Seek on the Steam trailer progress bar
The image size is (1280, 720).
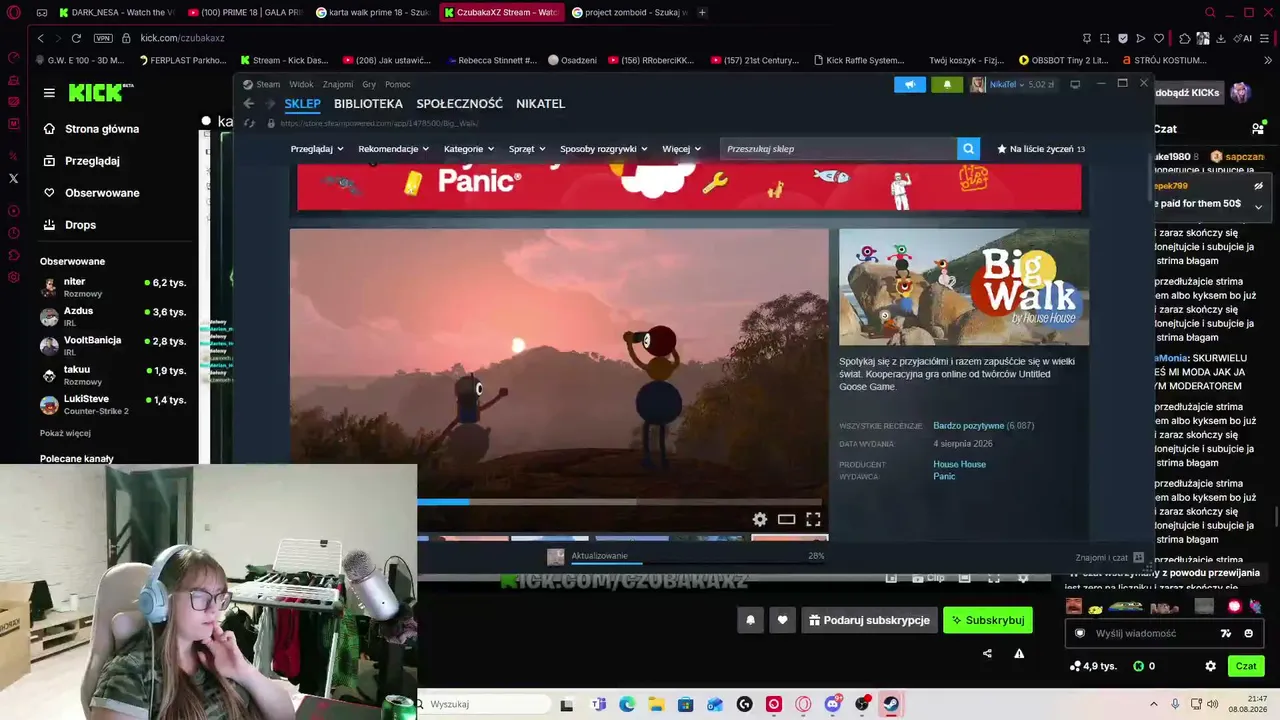coord(620,501)
